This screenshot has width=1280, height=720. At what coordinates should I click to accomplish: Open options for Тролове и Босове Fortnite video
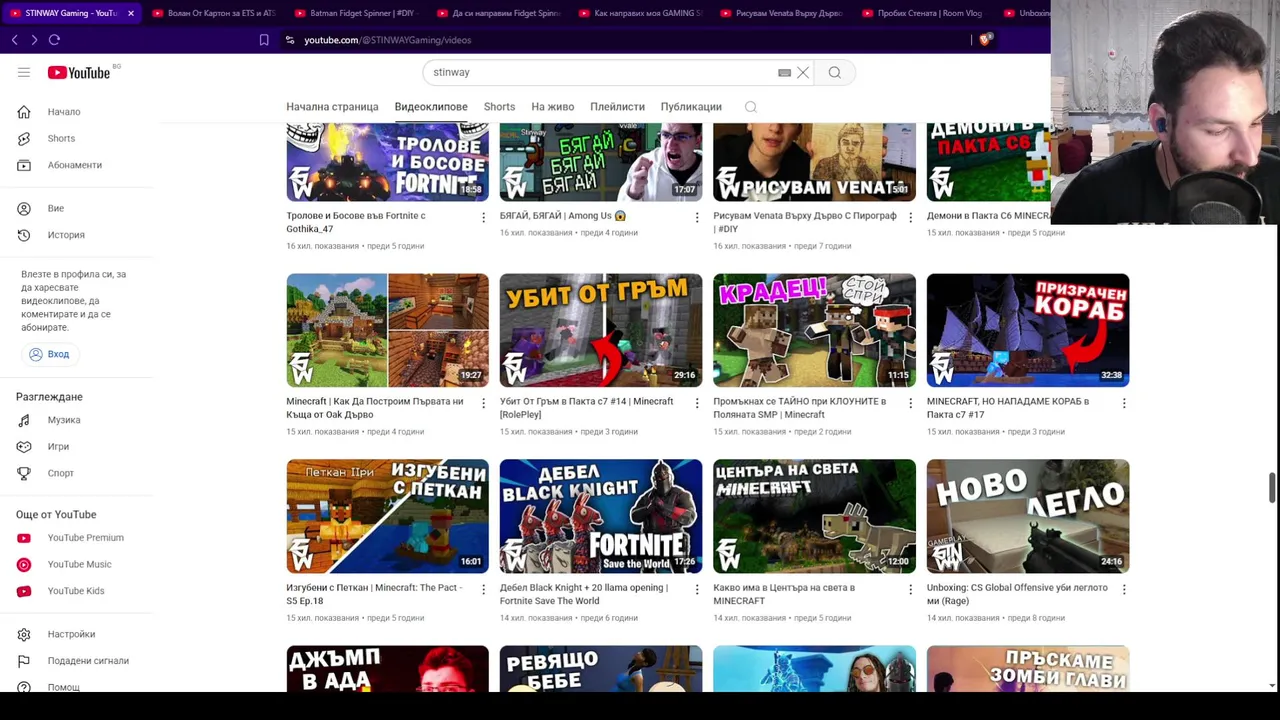point(483,217)
